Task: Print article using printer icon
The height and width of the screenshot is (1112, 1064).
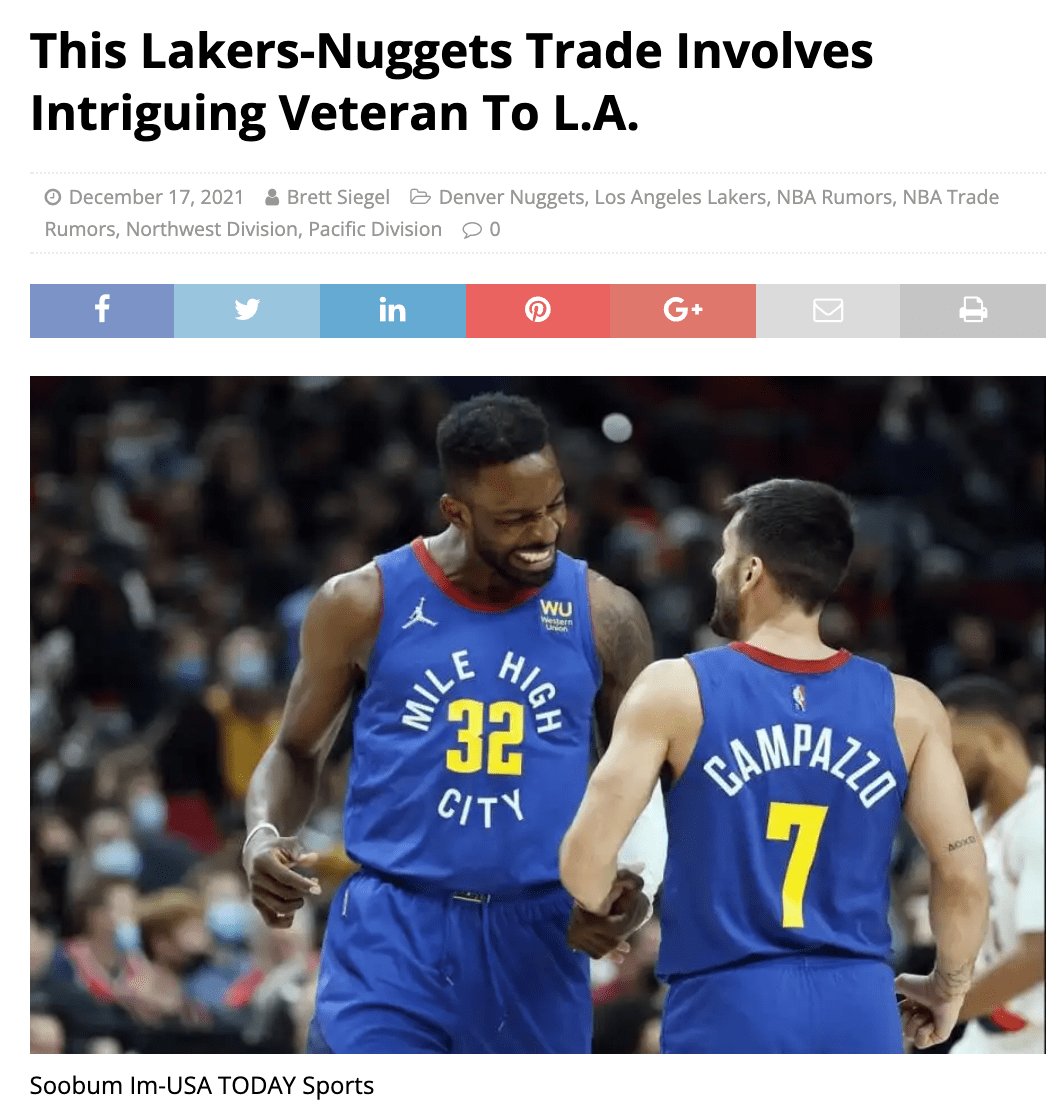Action: [x=973, y=311]
